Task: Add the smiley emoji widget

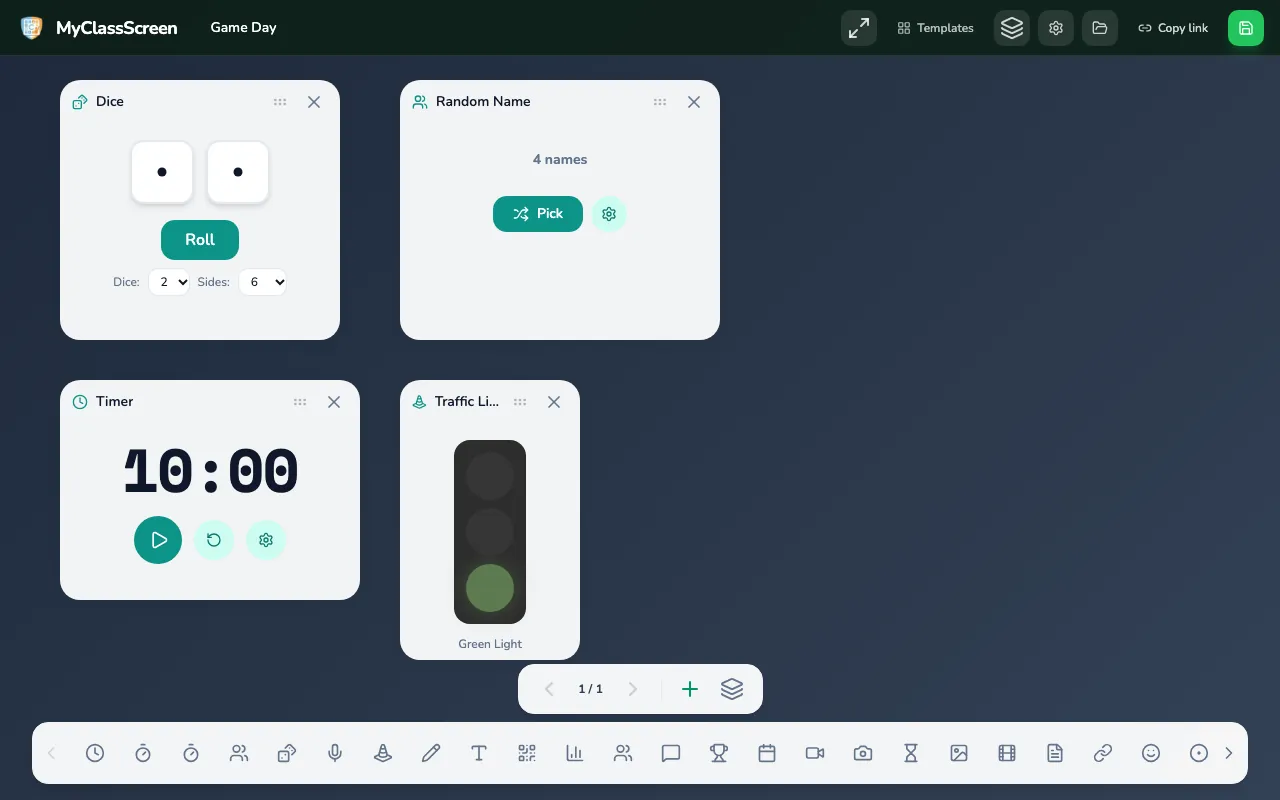Action: click(1151, 753)
